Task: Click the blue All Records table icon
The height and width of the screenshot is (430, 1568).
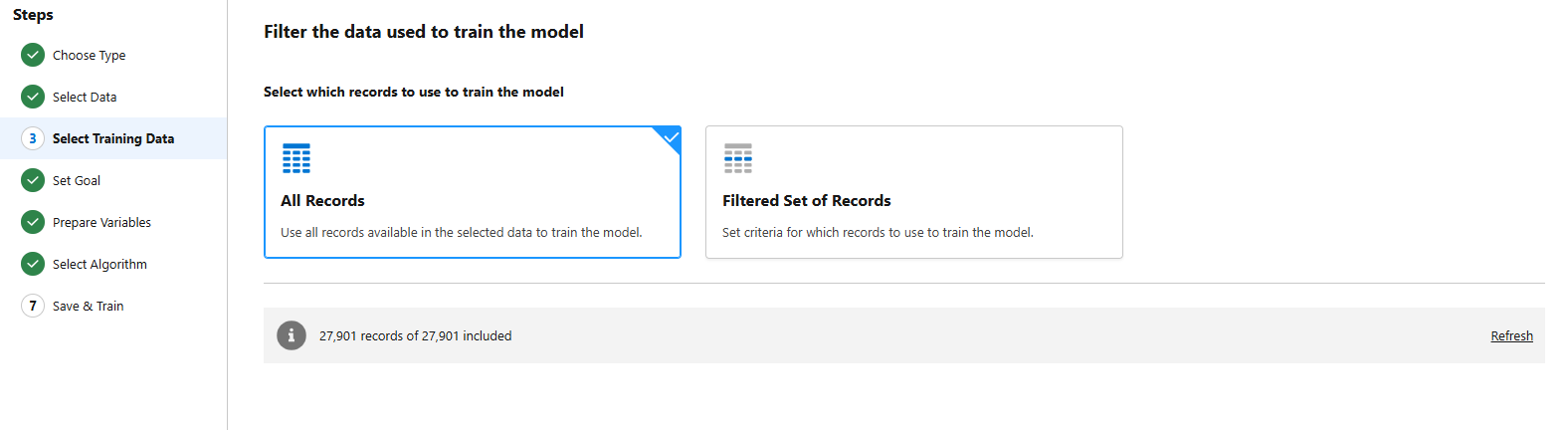Action: [x=296, y=158]
